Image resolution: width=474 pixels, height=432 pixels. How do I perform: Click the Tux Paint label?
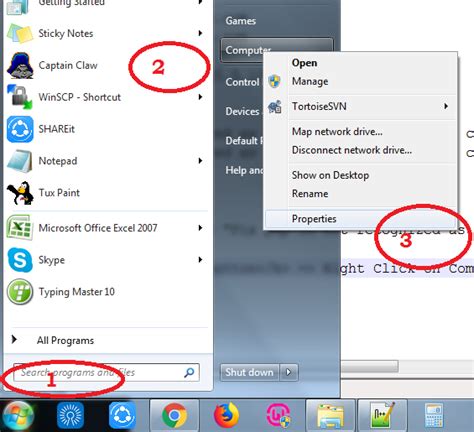click(59, 193)
